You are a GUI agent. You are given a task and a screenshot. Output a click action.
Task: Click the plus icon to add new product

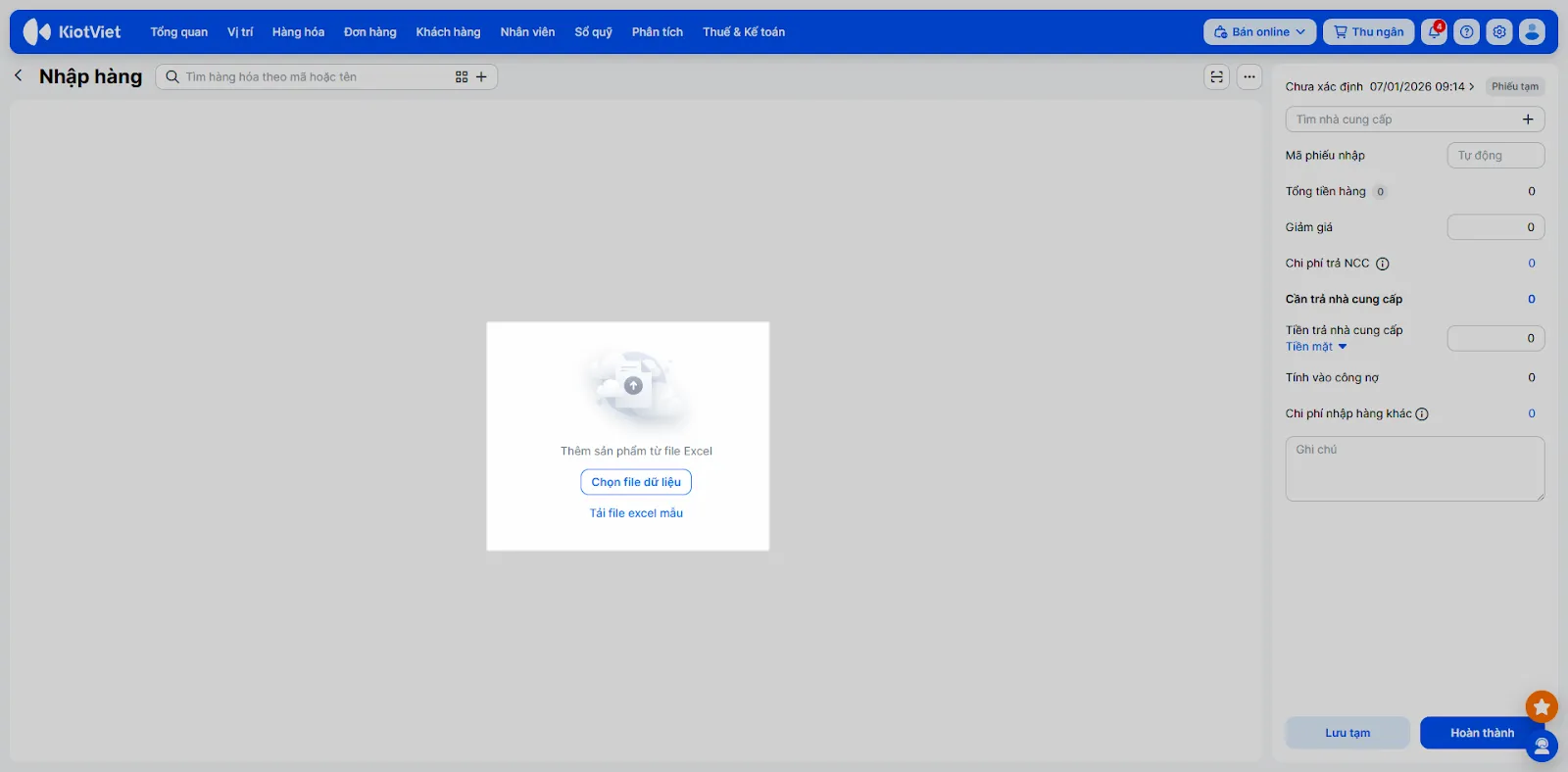pyautogui.click(x=481, y=76)
